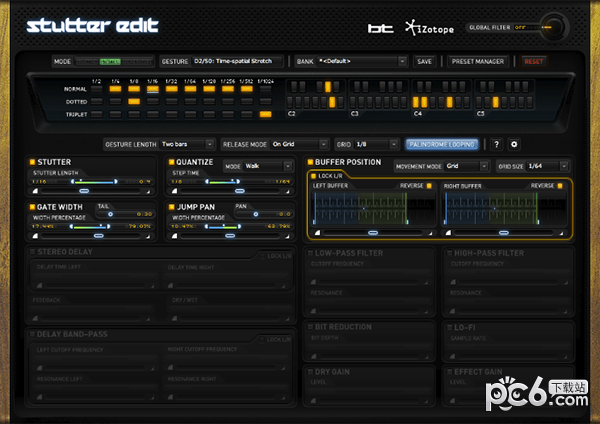Open the Grid Size dropdown
600x424 pixels.
[548, 166]
